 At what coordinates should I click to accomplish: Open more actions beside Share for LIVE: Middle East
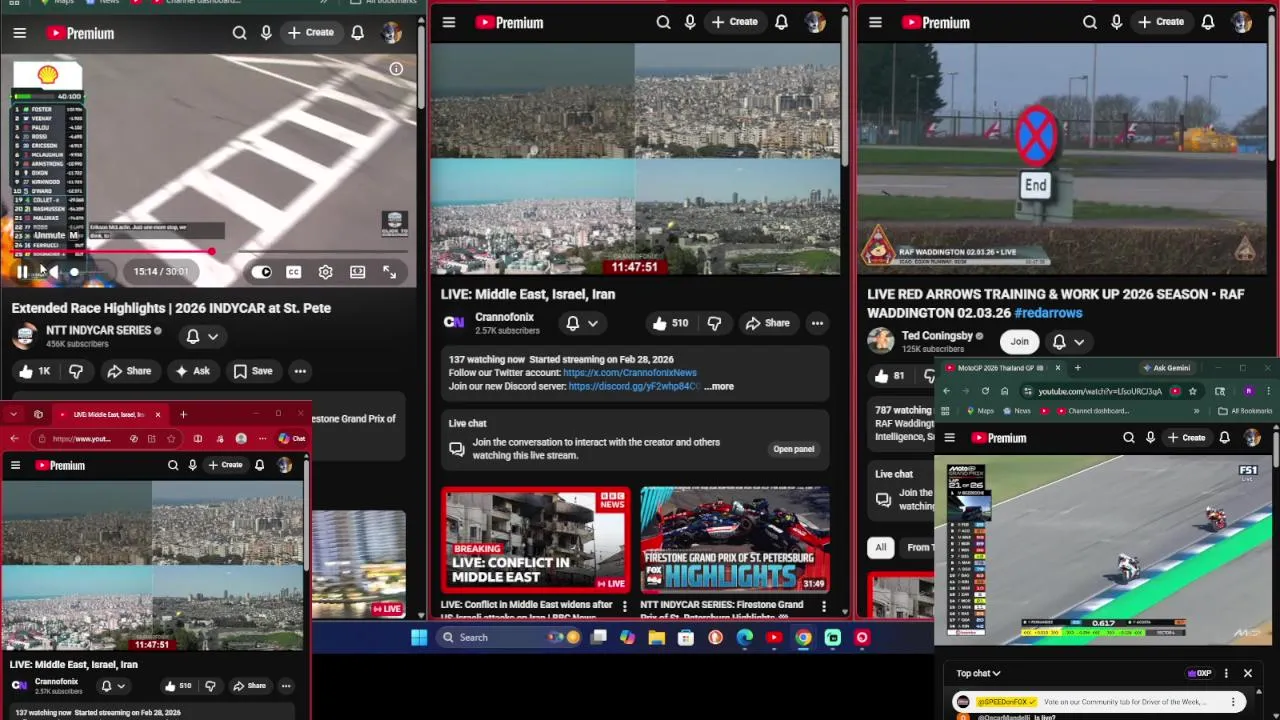click(x=817, y=323)
